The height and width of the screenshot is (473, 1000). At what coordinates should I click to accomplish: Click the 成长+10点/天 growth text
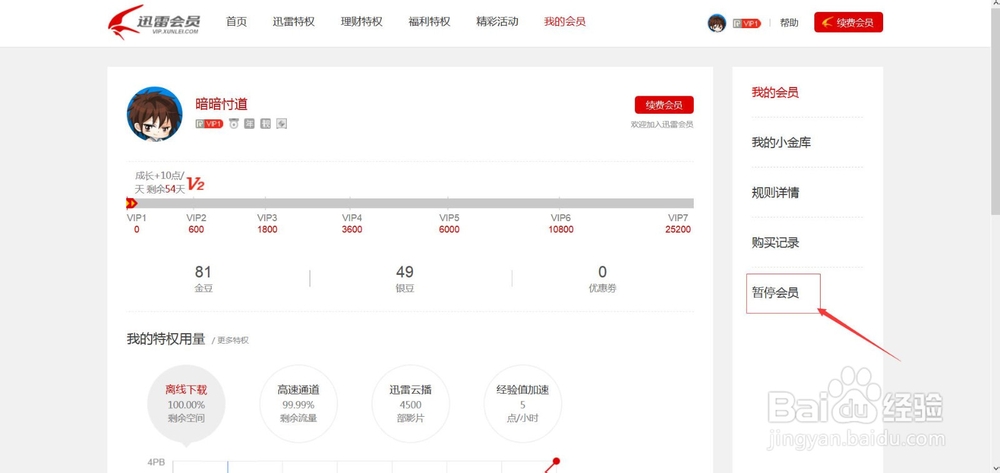pos(159,182)
